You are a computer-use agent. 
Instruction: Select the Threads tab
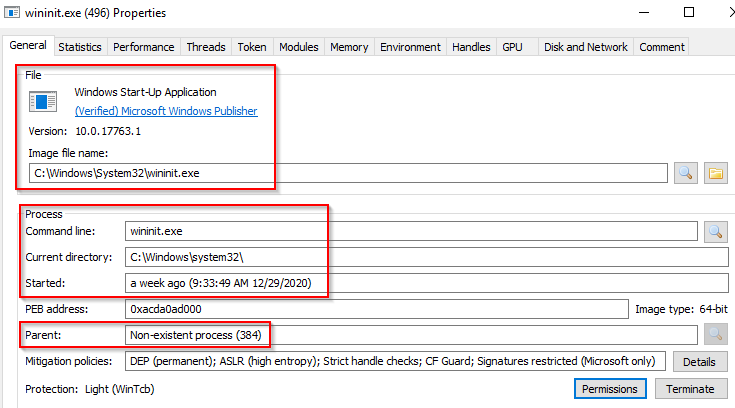pyautogui.click(x=206, y=47)
